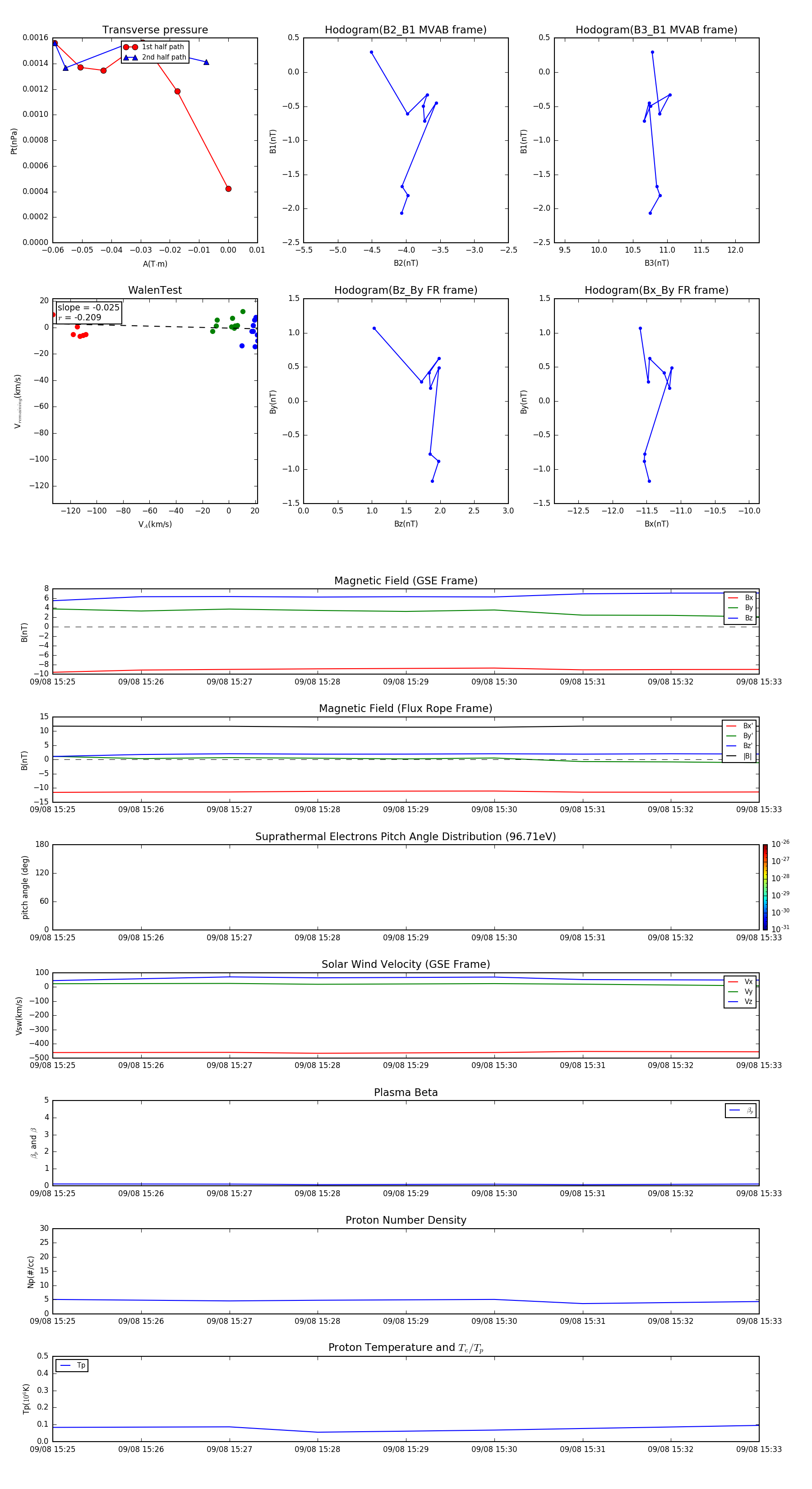This screenshot has height=1489, width=812.
Task: Click rightmost blue triangle in Transverse pressure plot
Action: (206, 62)
